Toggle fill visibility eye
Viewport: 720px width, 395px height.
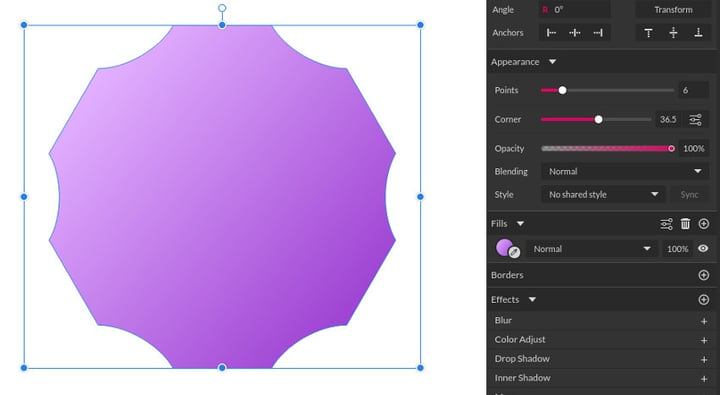click(x=703, y=248)
